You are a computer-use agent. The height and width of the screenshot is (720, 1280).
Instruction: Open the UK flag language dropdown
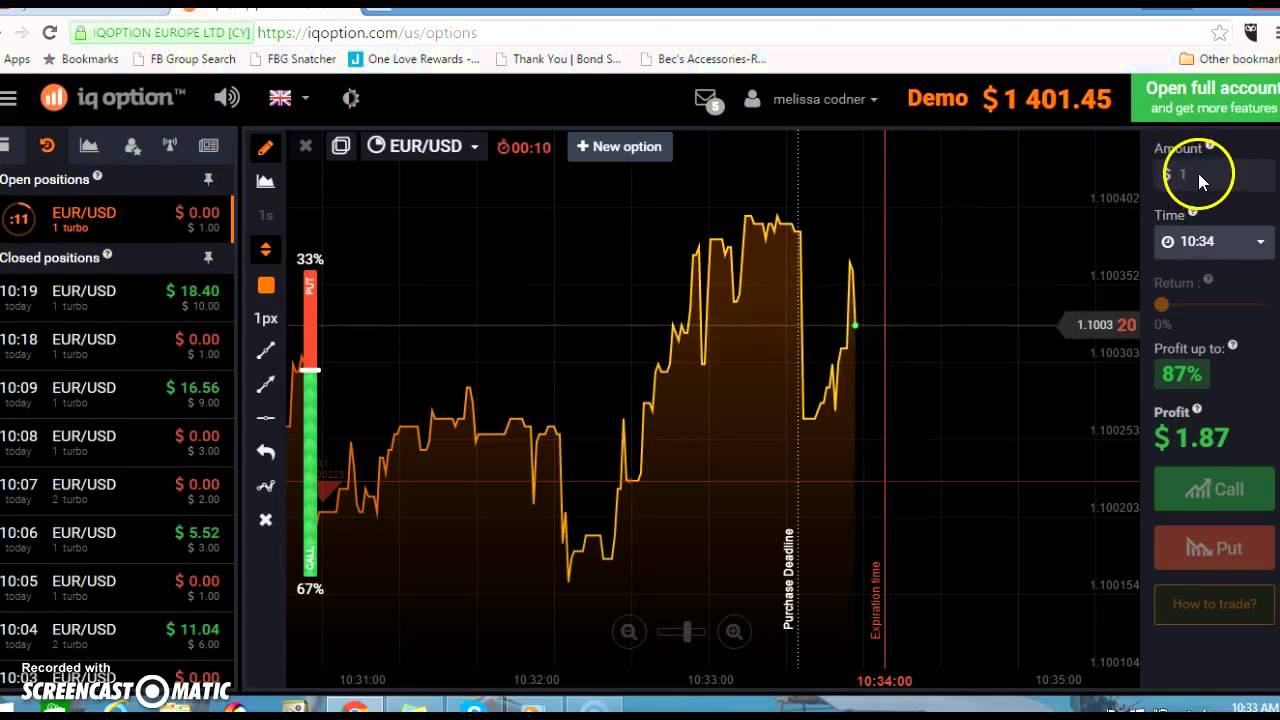coord(289,98)
